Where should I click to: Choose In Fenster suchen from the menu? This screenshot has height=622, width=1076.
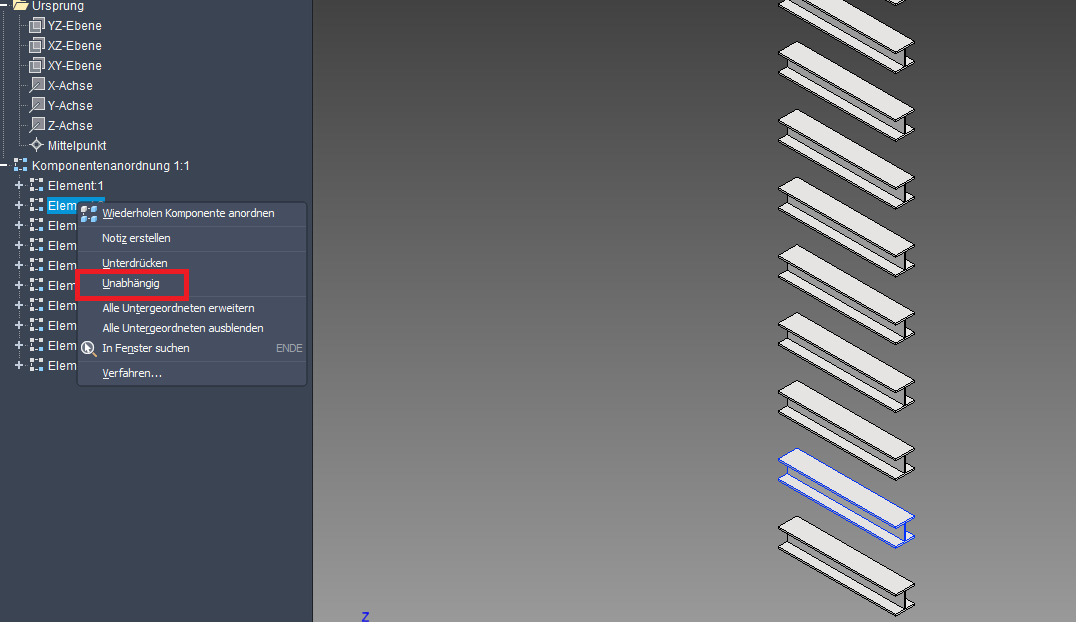coord(192,348)
